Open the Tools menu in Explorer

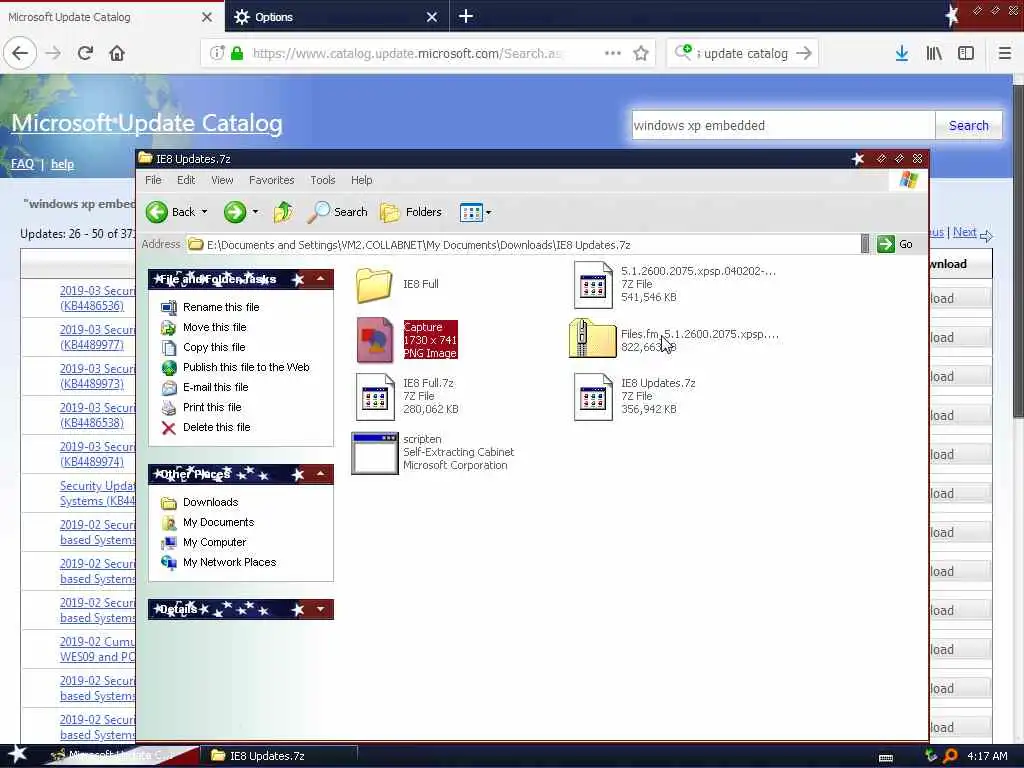(x=322, y=180)
